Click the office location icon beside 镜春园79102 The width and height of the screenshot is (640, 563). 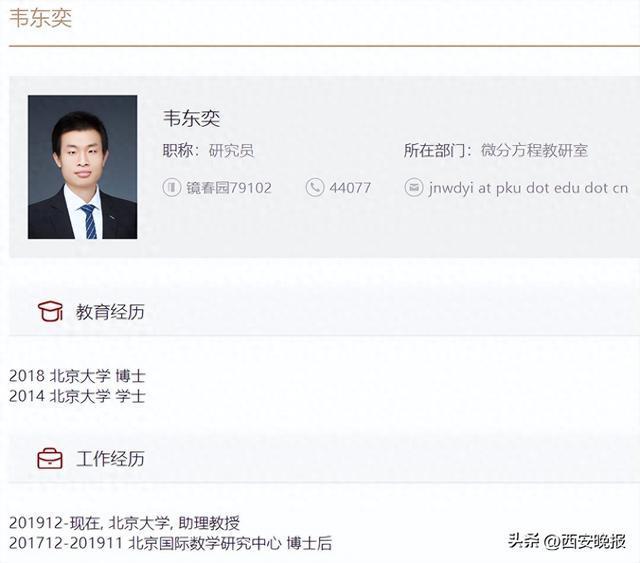tap(172, 188)
